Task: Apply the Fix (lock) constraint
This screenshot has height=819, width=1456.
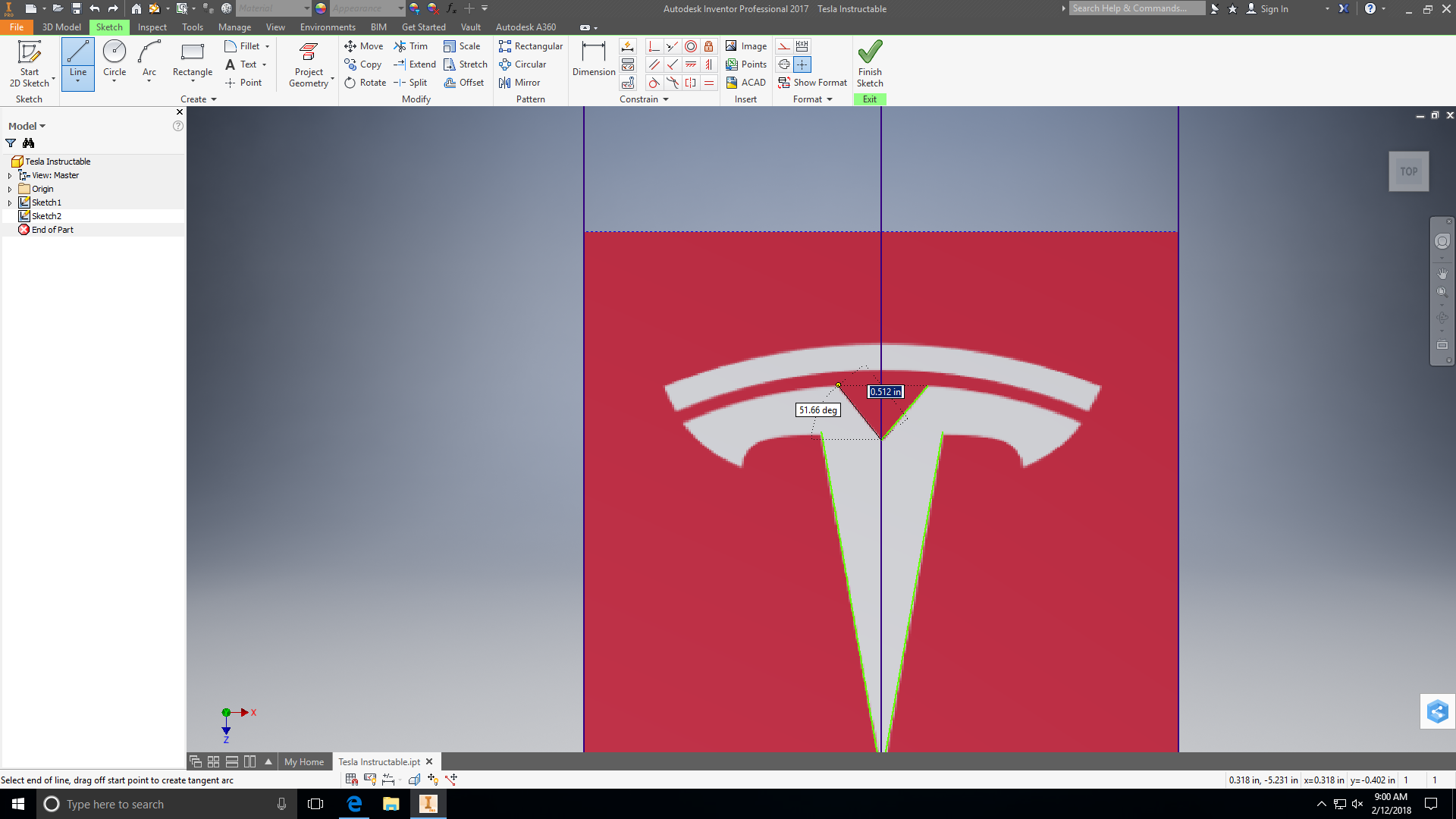Action: 709,46
